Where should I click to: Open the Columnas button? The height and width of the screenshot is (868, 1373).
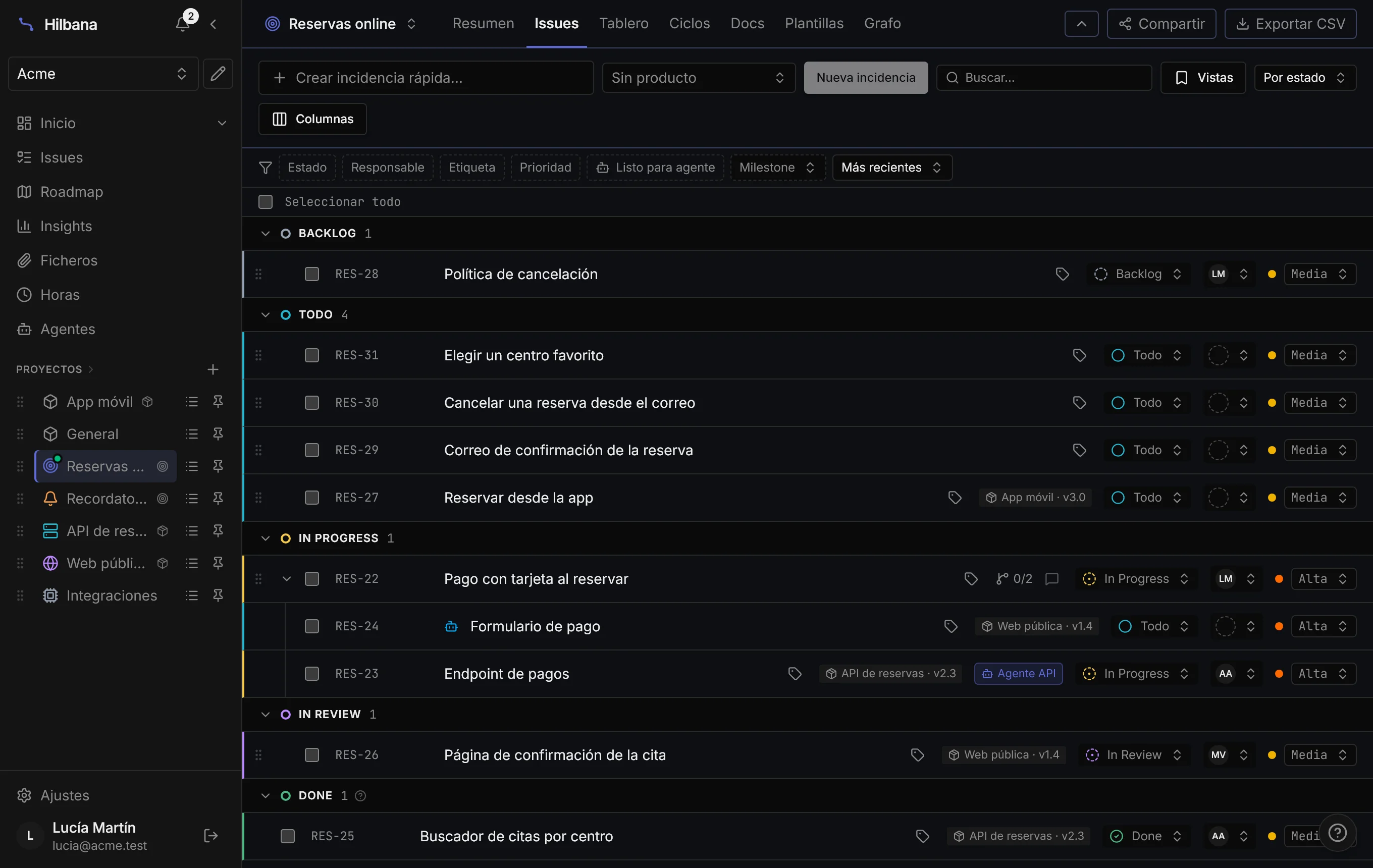point(312,119)
